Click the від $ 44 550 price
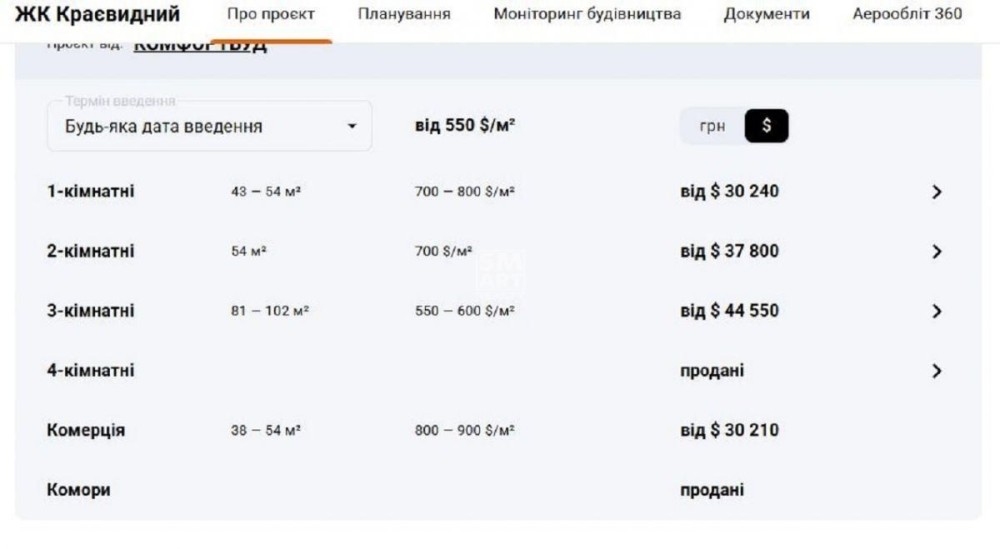The image size is (1000, 549). click(729, 311)
